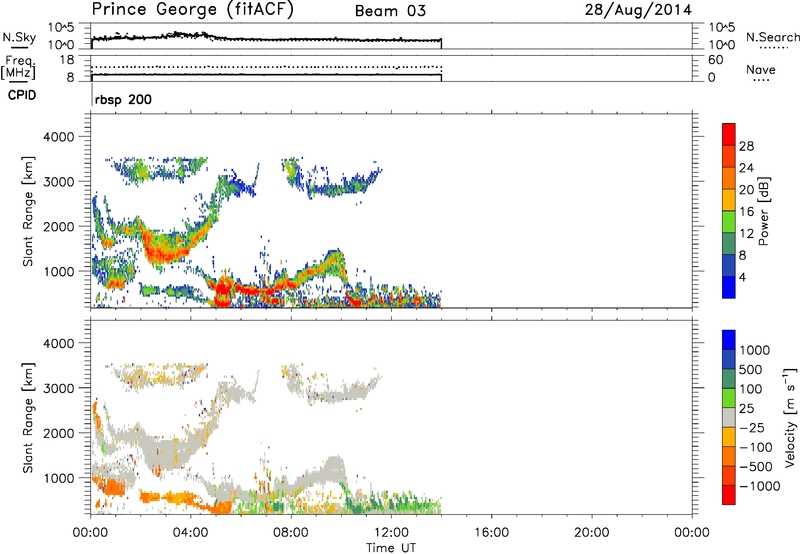Click the 'Velocity [m s-1]' colorbar label
800x554 pixels.
pos(790,418)
